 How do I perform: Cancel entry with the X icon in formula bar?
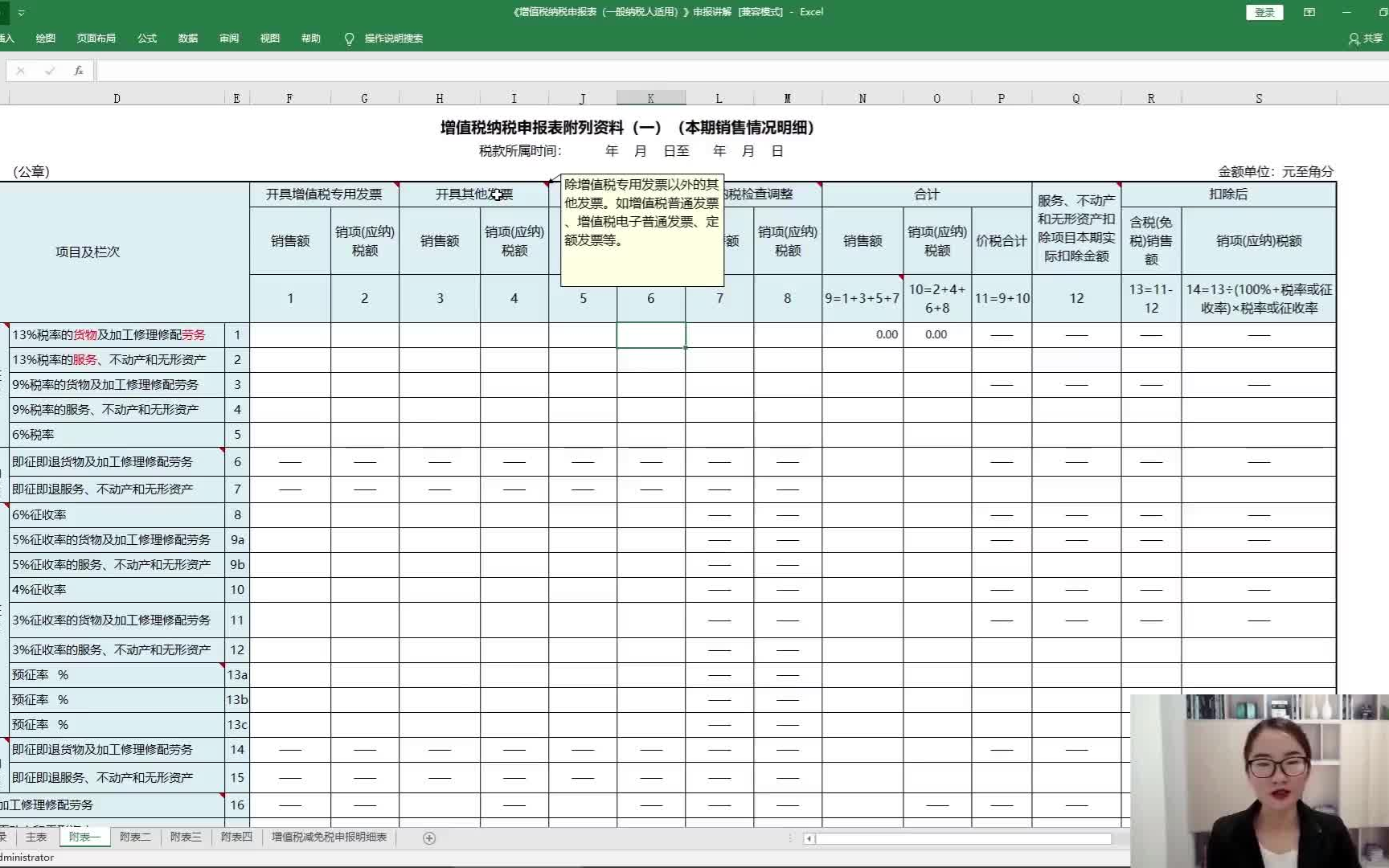click(x=20, y=70)
